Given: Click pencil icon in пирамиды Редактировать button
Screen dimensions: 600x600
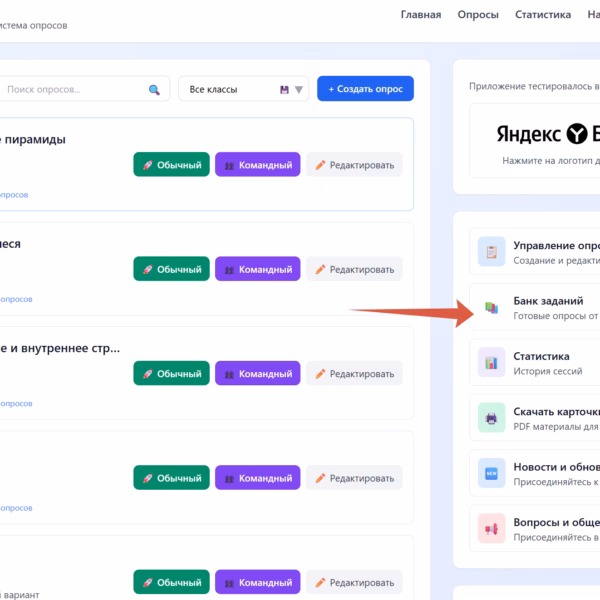Looking at the screenshot, I should 320,165.
